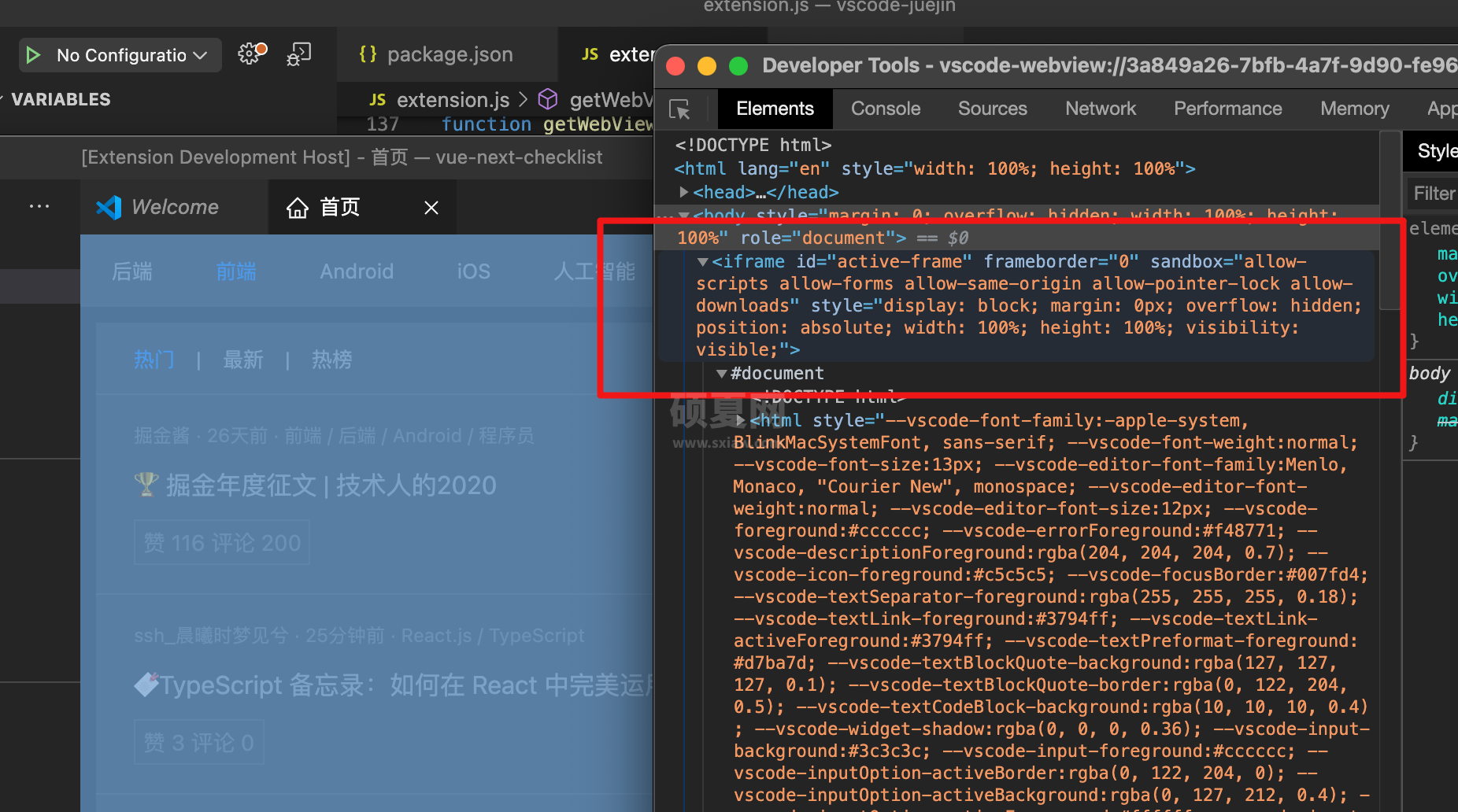Show the 热门 article list
Screen dimensions: 1458x812
click(x=154, y=360)
